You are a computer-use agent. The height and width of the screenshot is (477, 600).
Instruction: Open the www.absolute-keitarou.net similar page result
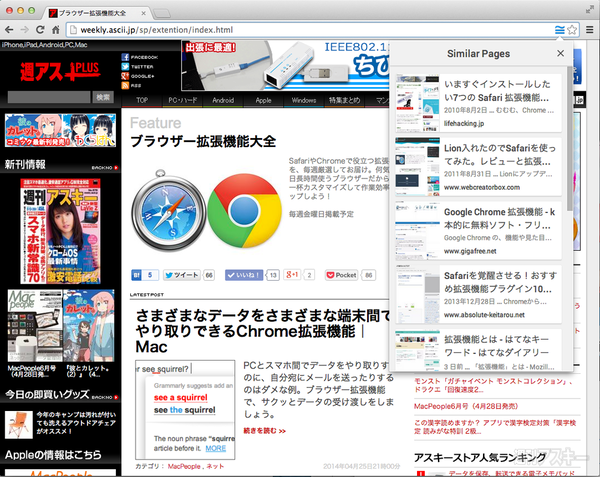click(x=478, y=294)
